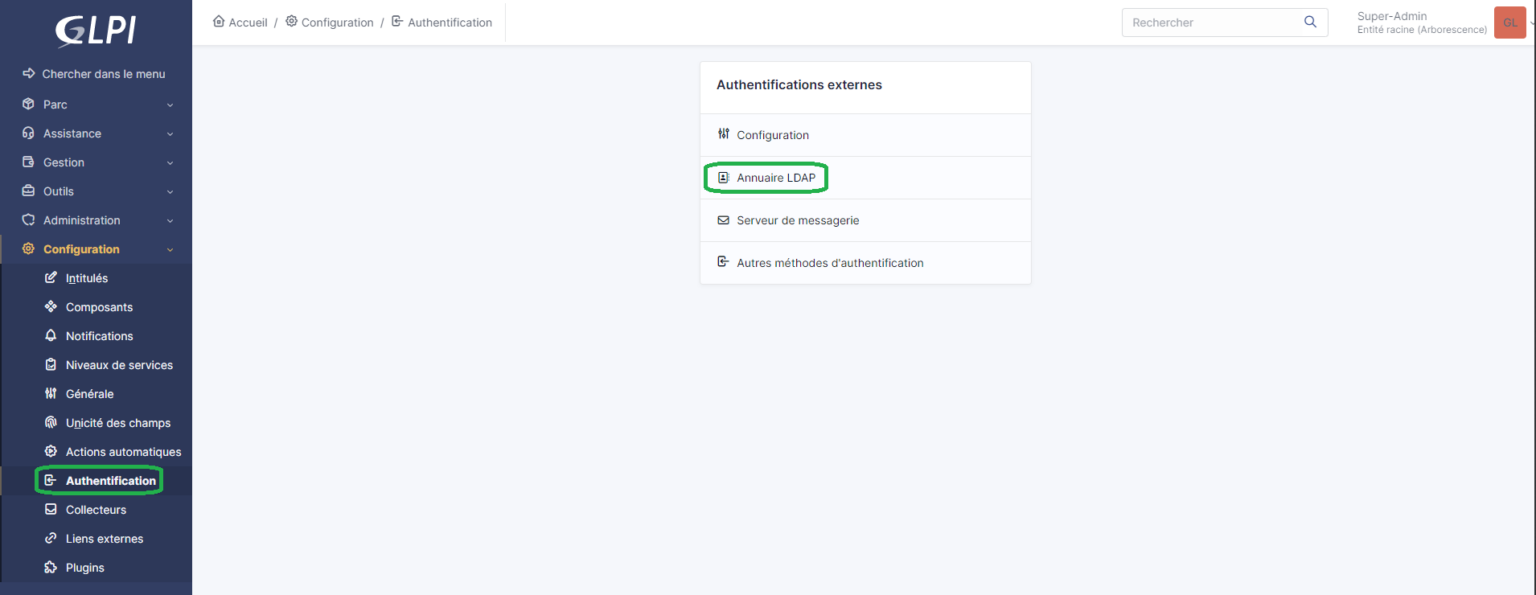Click the Autres méthodes d'authentification icon

(722, 262)
